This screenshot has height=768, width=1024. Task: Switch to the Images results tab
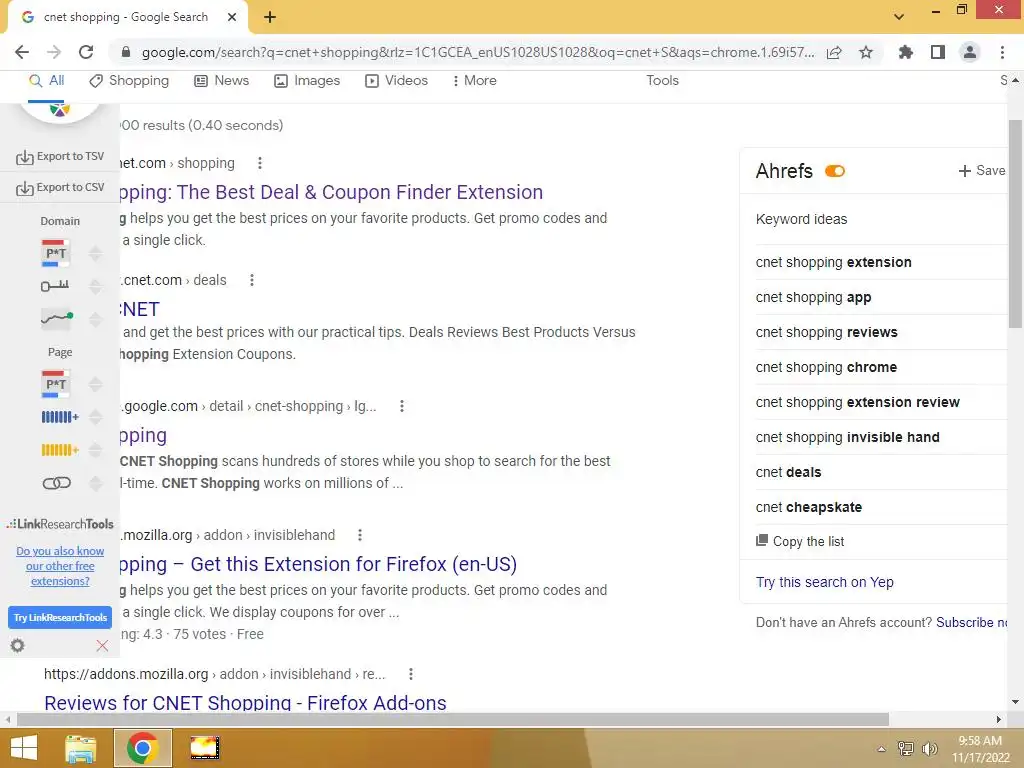[307, 80]
